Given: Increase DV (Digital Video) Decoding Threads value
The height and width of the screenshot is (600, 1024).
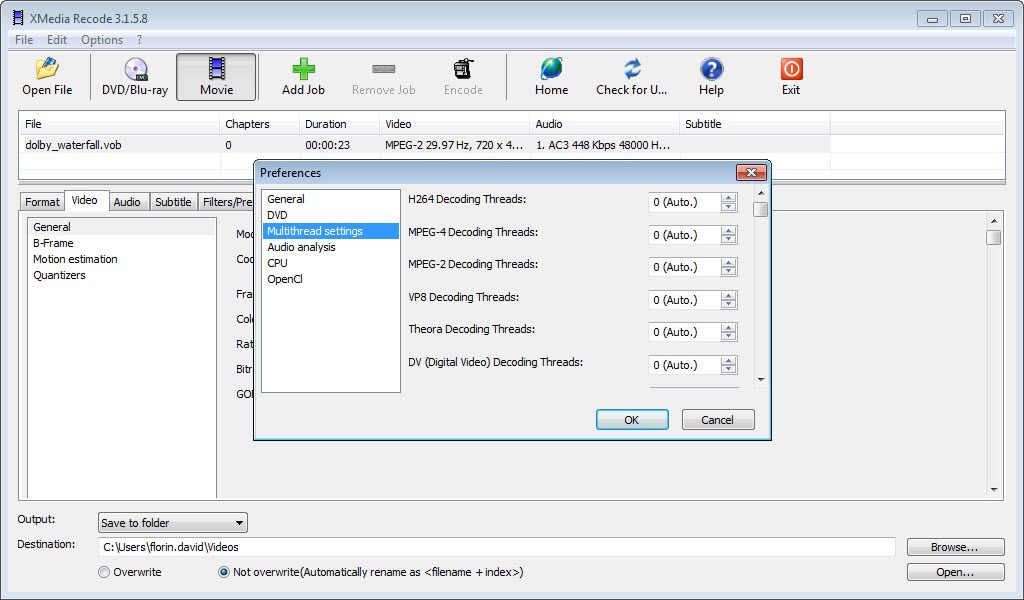Looking at the screenshot, I should (x=728, y=360).
